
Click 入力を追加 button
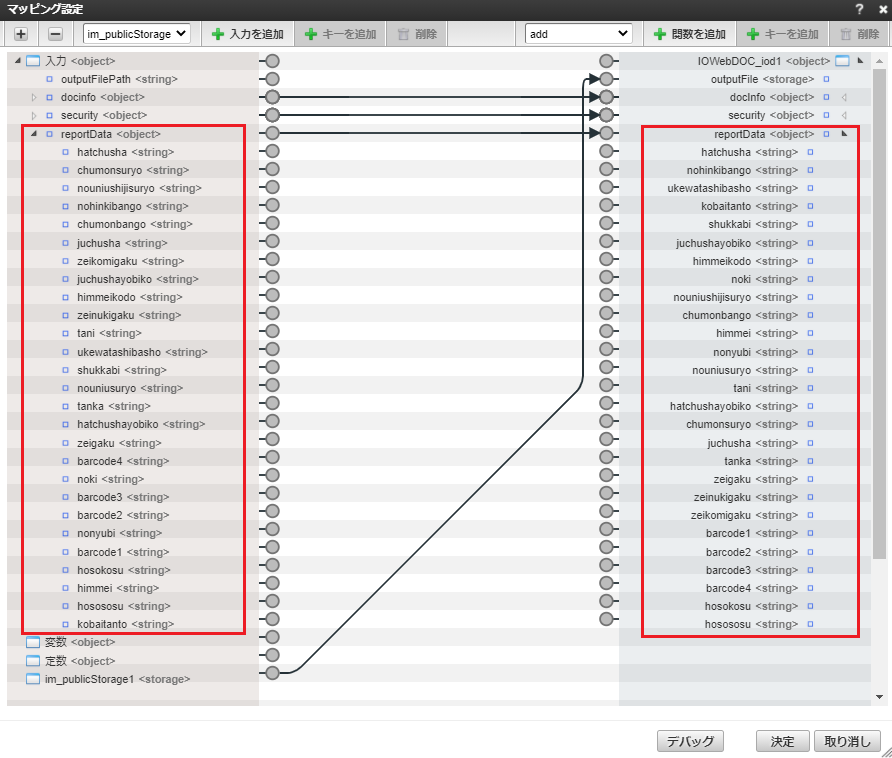[x=247, y=34]
